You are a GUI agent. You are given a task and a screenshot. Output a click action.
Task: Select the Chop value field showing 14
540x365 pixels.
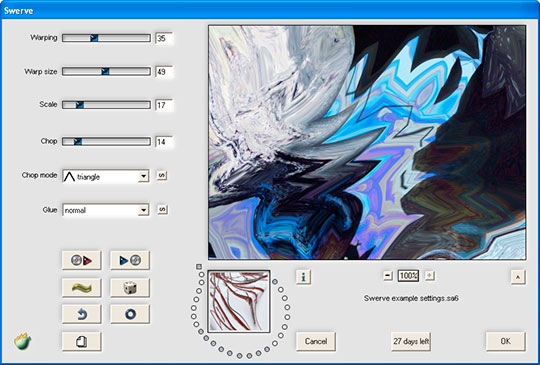tap(164, 142)
